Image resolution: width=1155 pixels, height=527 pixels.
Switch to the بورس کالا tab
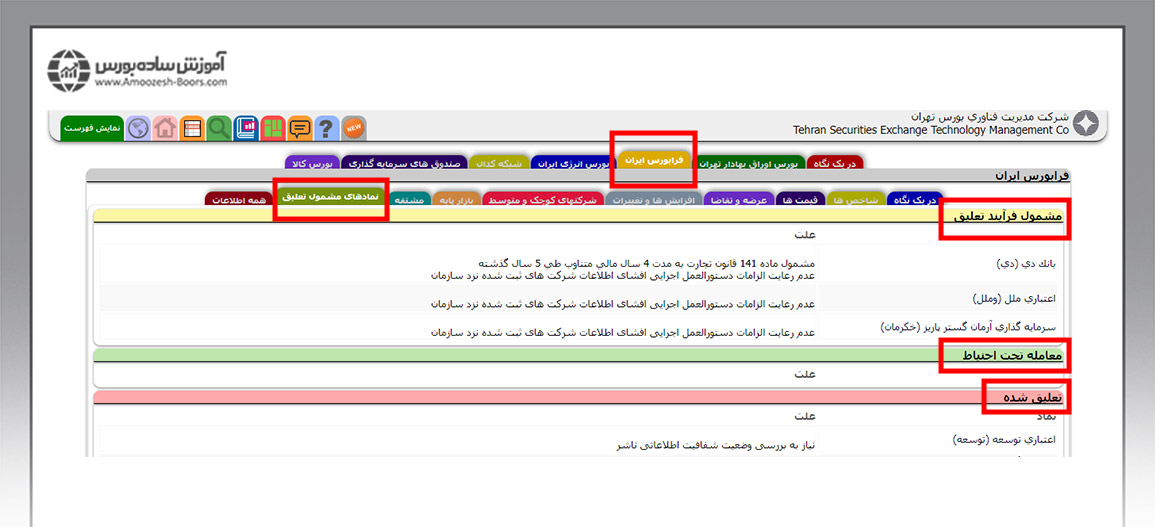click(x=311, y=163)
